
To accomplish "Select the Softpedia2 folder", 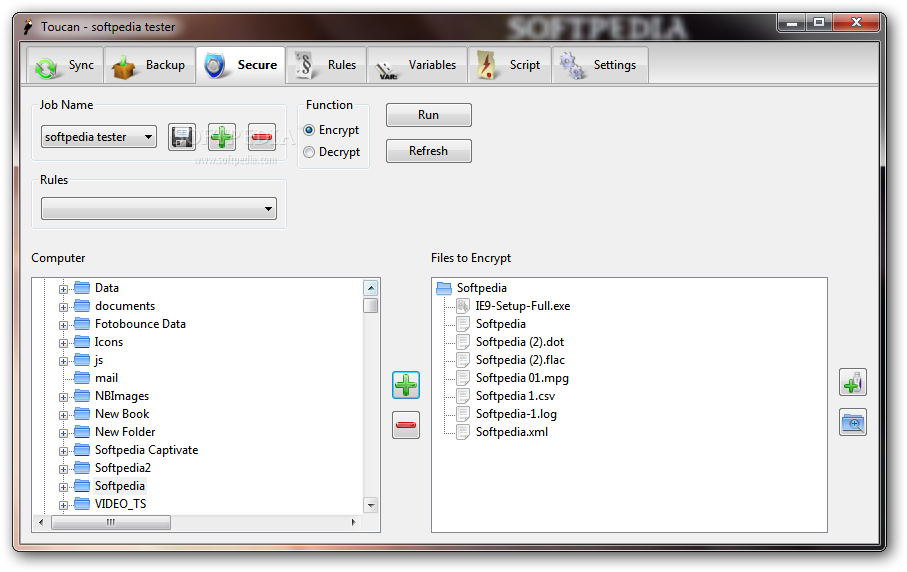I will [x=123, y=468].
